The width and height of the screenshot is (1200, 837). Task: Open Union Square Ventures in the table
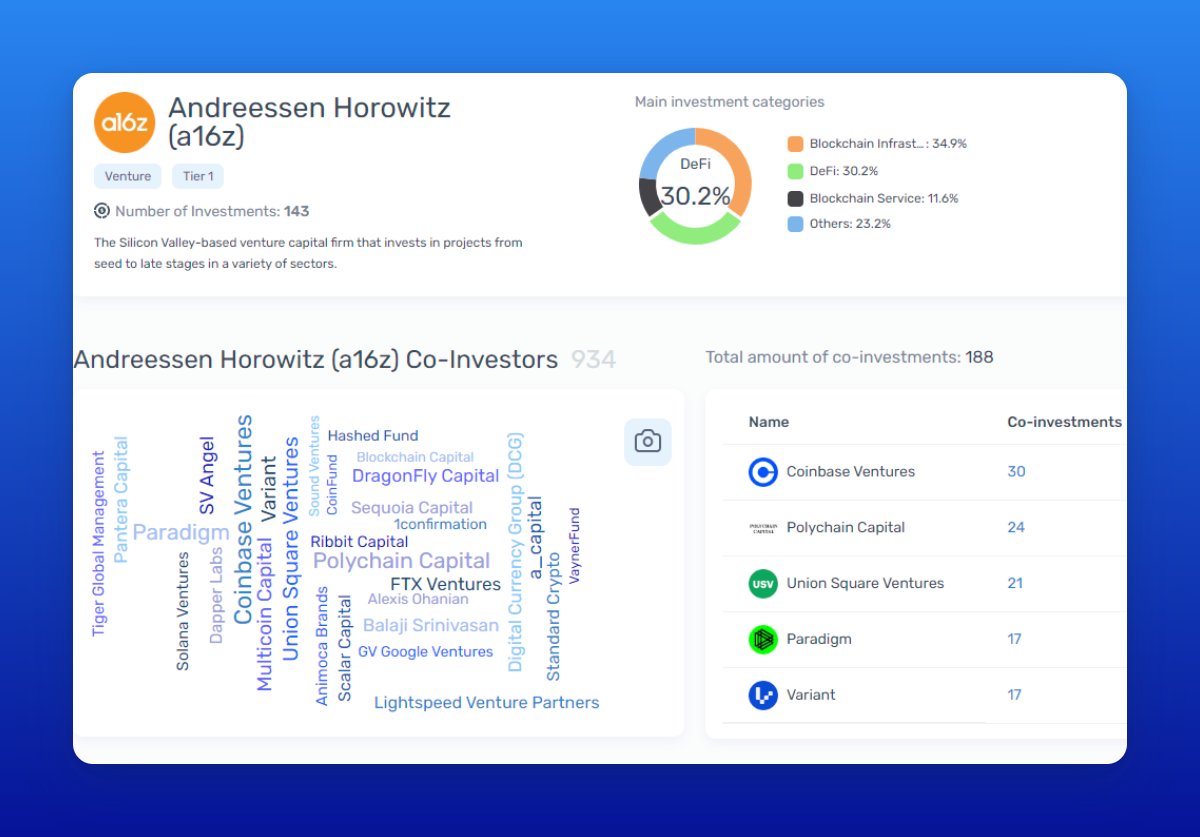pos(865,583)
